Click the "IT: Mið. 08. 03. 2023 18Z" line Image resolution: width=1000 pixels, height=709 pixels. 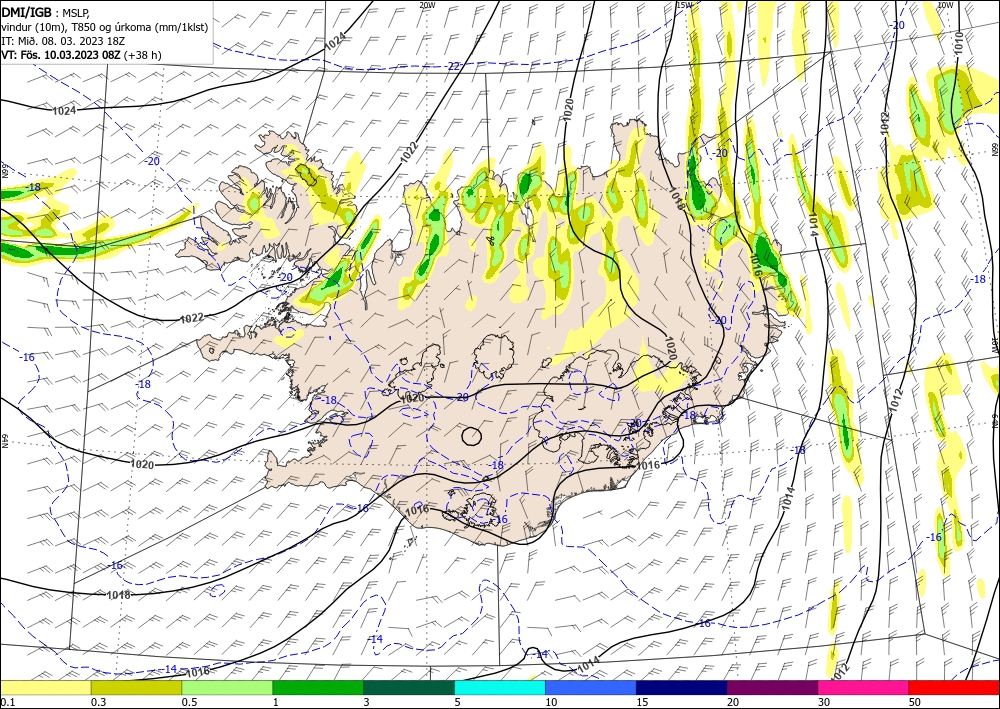(62, 41)
